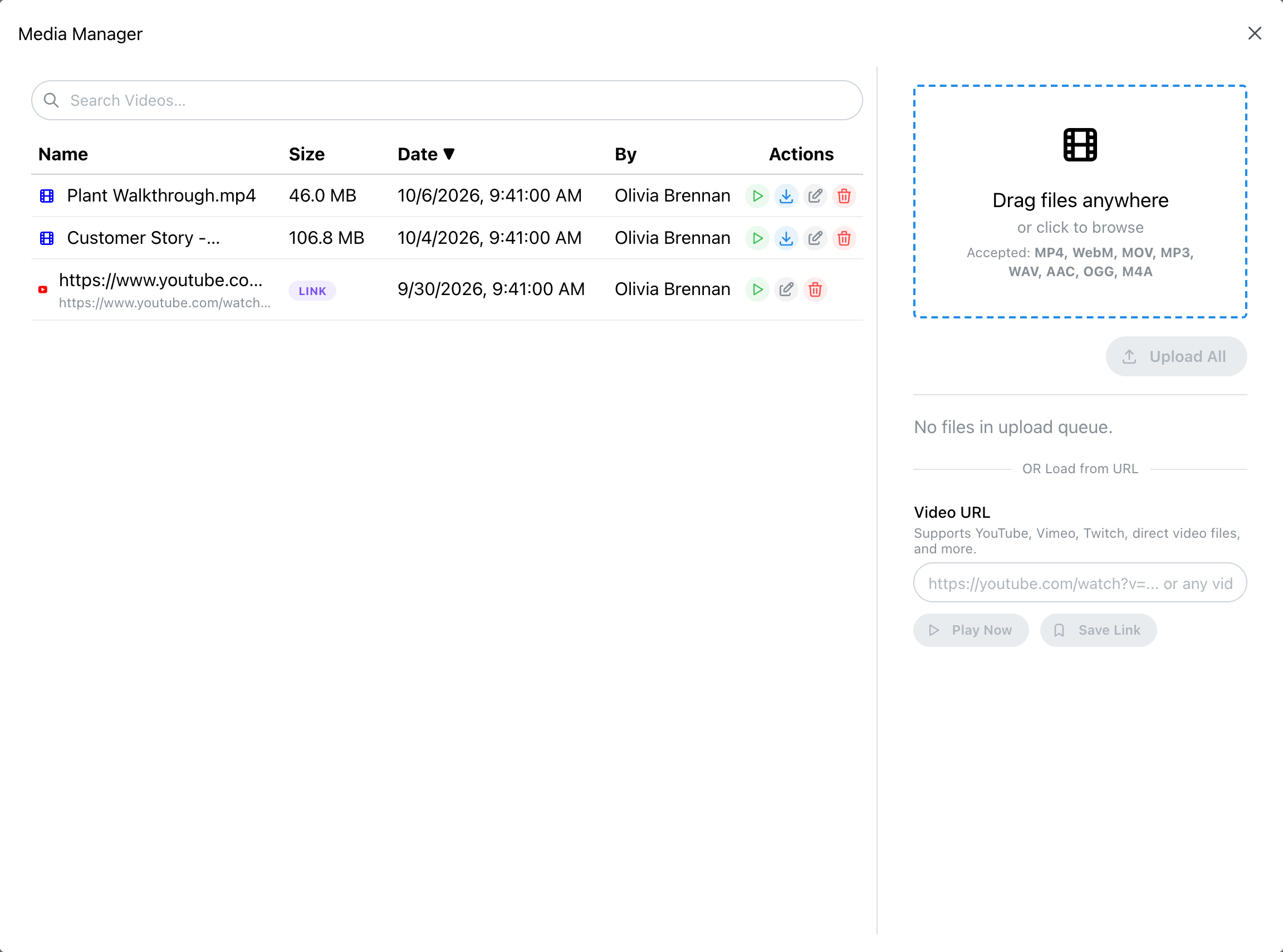Download the Plant Walkthrough.mp4 file

pyautogui.click(x=786, y=196)
